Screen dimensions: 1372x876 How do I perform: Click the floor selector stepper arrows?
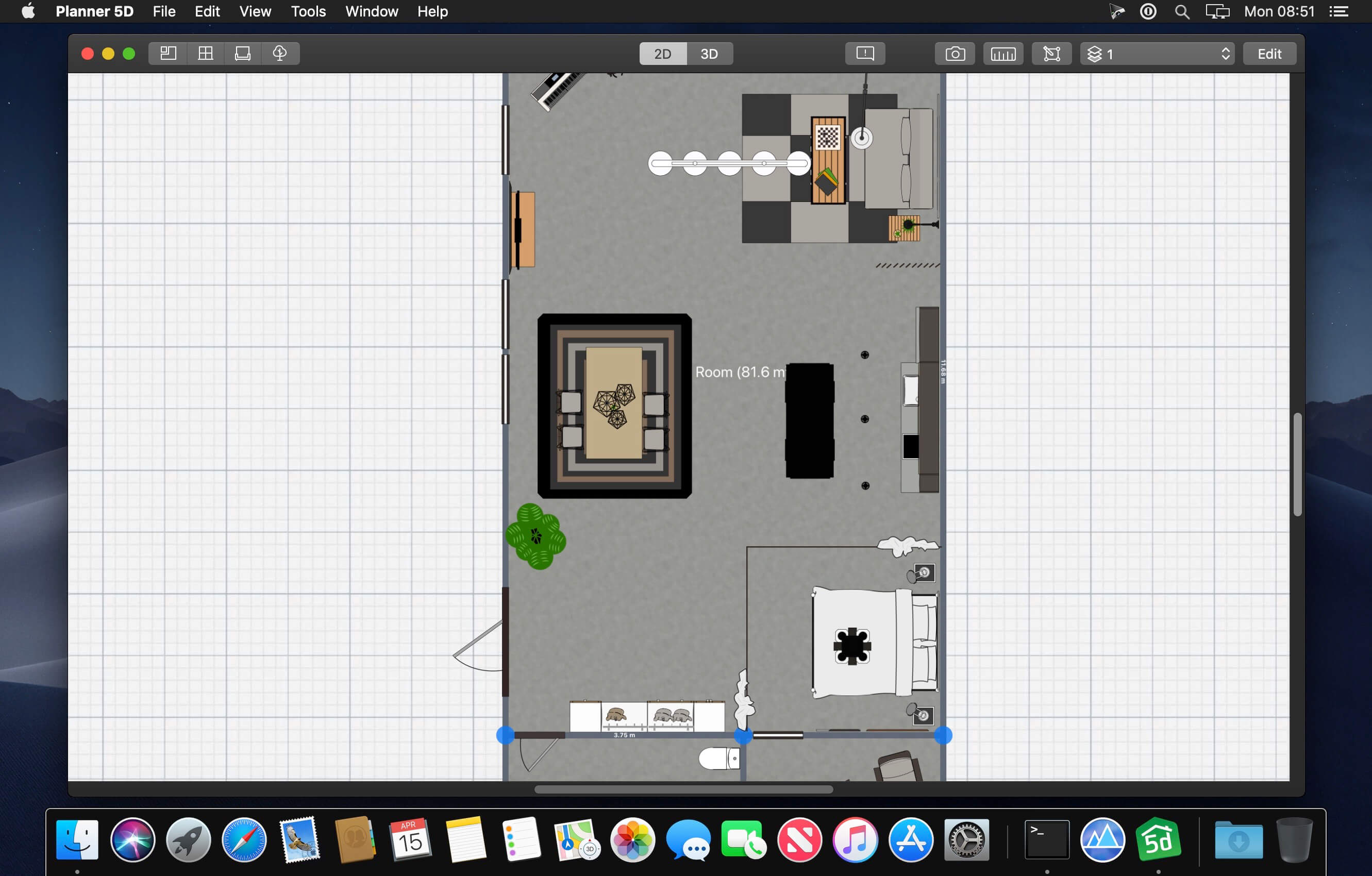1225,54
